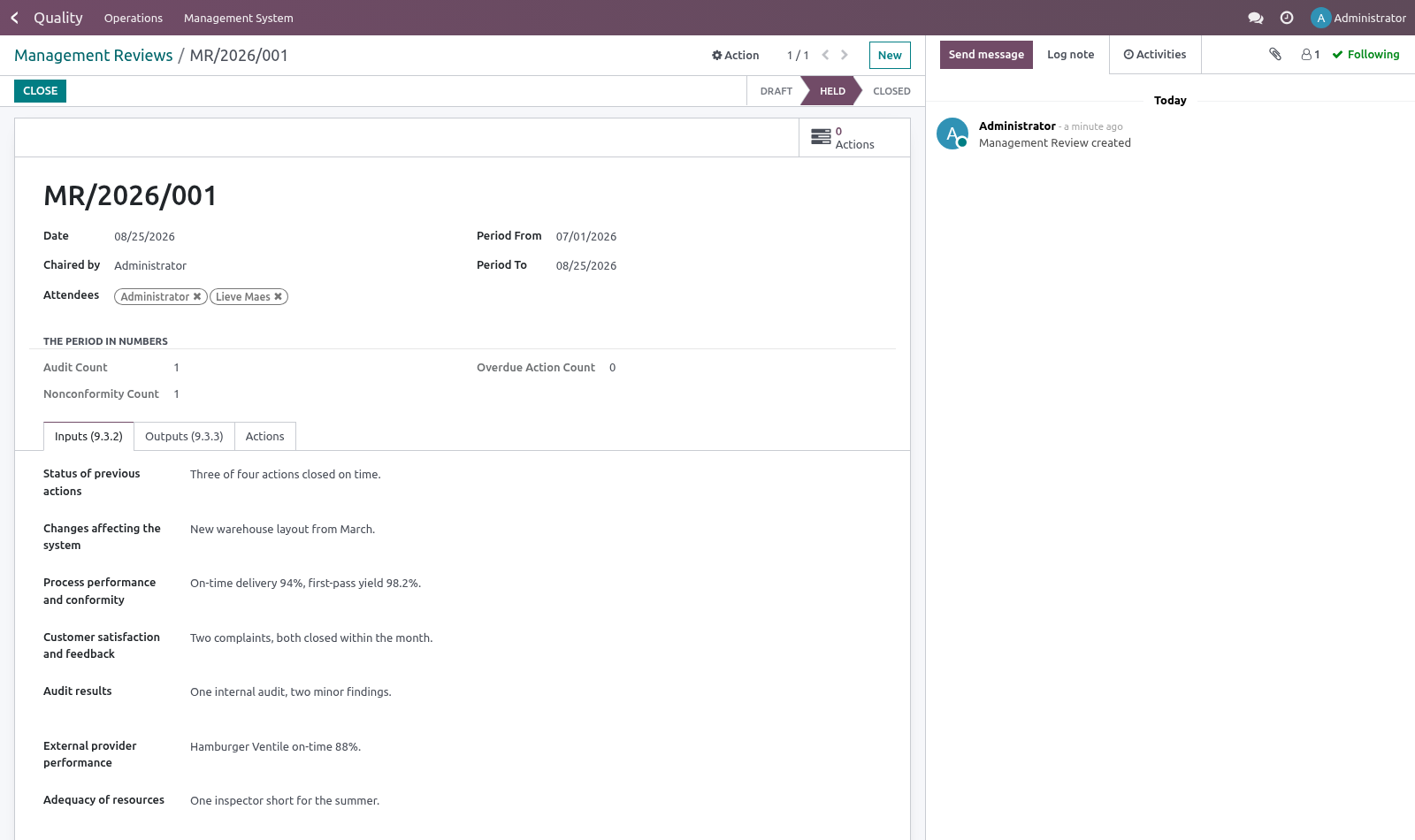Screen dimensions: 1415x840
Task: Edit 'Three of four actions closed on time.'
Action: 286,475
